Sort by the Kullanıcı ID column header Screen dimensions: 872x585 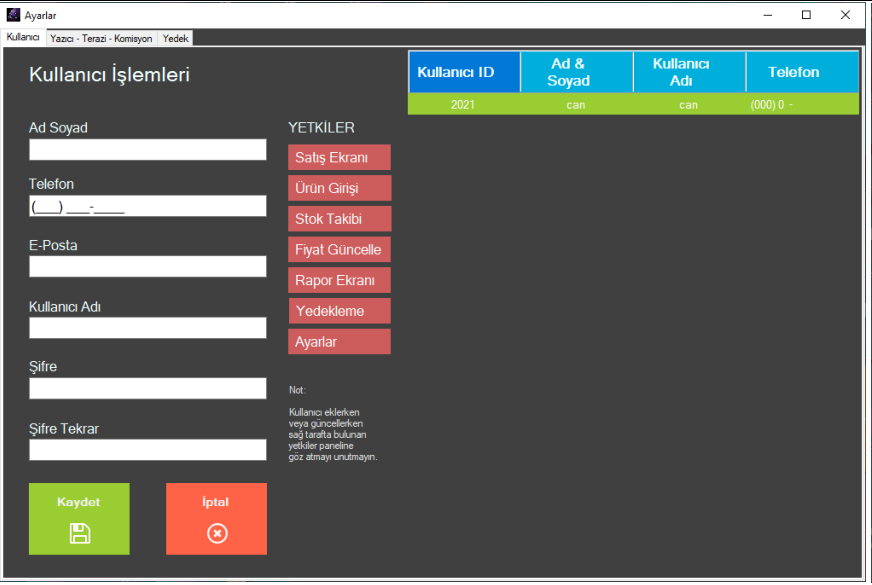click(x=464, y=72)
